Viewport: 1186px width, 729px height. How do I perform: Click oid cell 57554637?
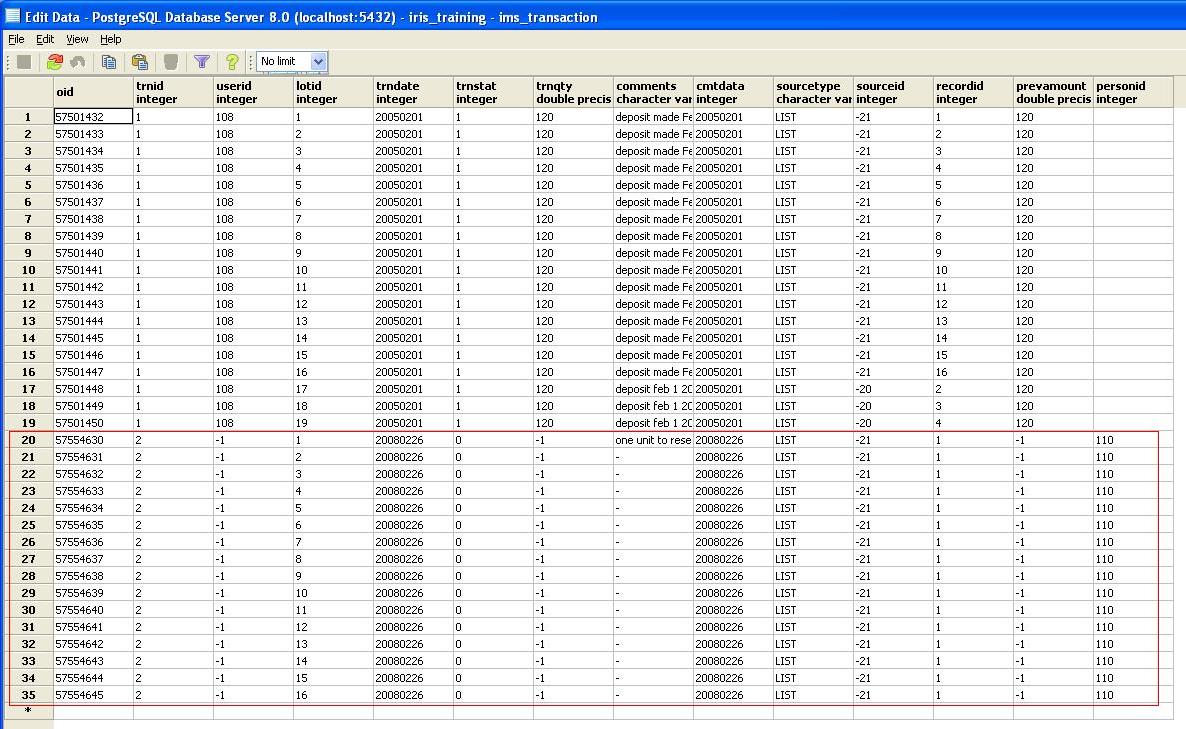(x=93, y=559)
